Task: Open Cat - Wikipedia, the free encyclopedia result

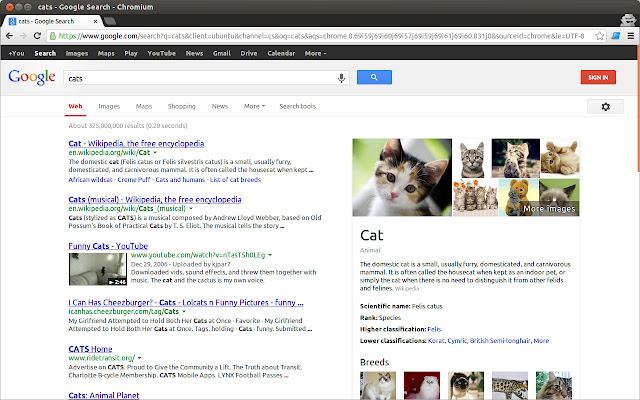Action: pos(136,143)
